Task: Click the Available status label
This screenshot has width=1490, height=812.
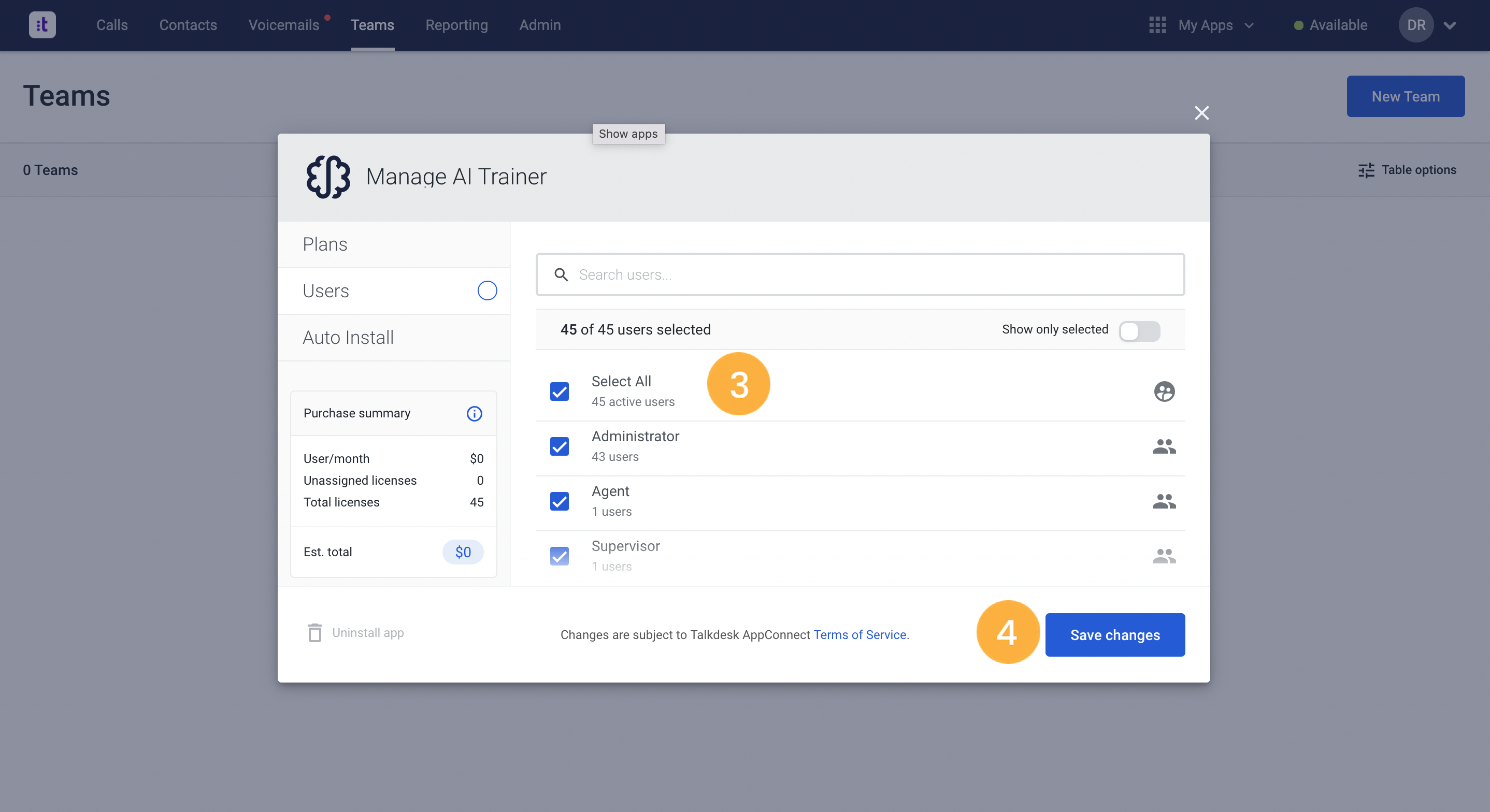Action: pyautogui.click(x=1338, y=25)
